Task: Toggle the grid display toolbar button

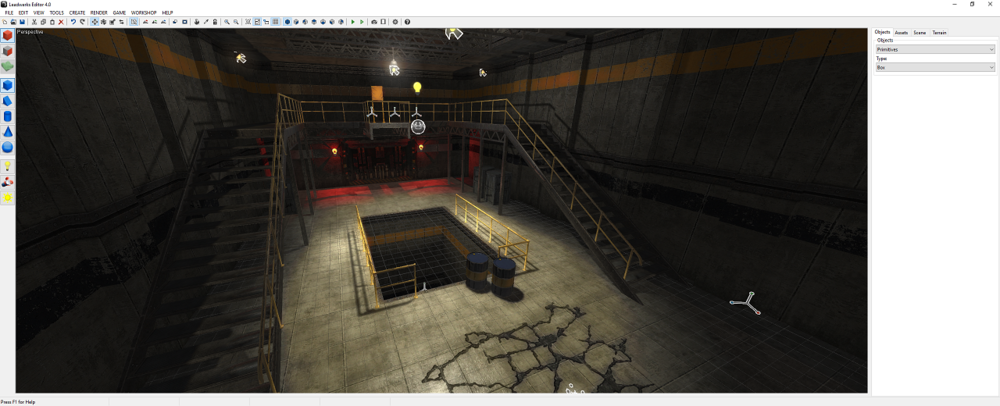Action: [276, 22]
